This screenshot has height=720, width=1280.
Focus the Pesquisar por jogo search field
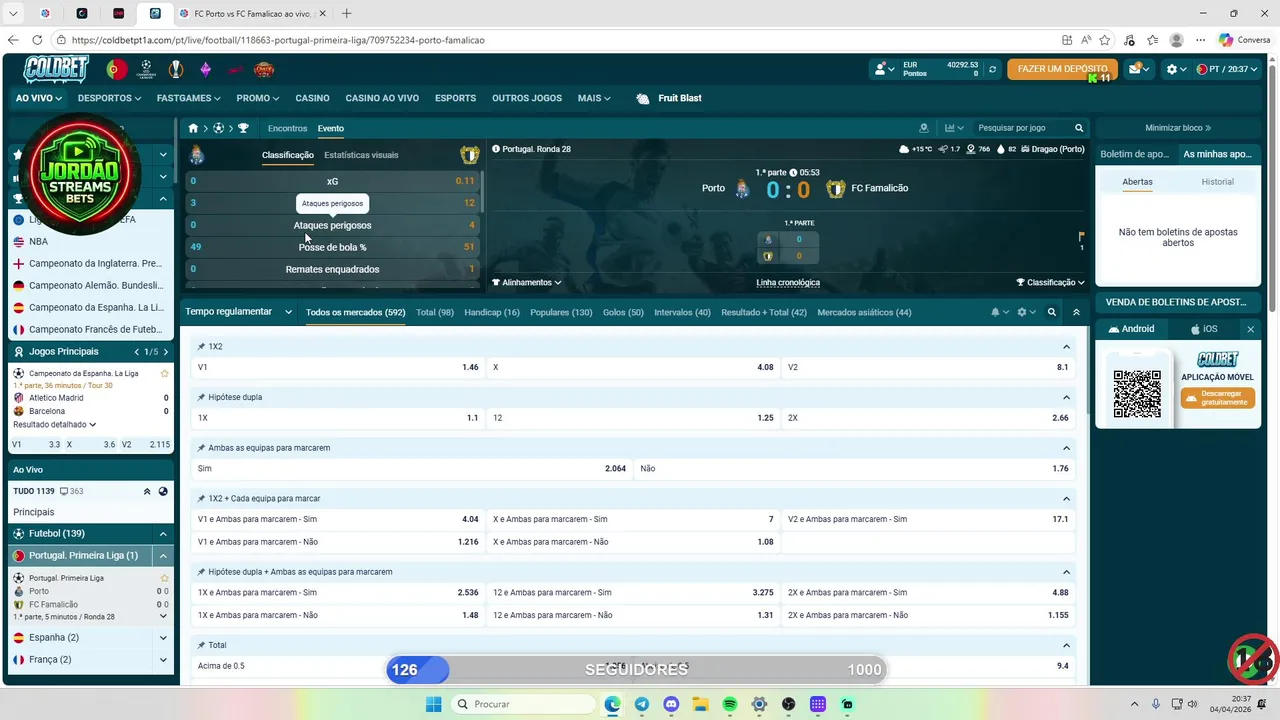point(1020,128)
